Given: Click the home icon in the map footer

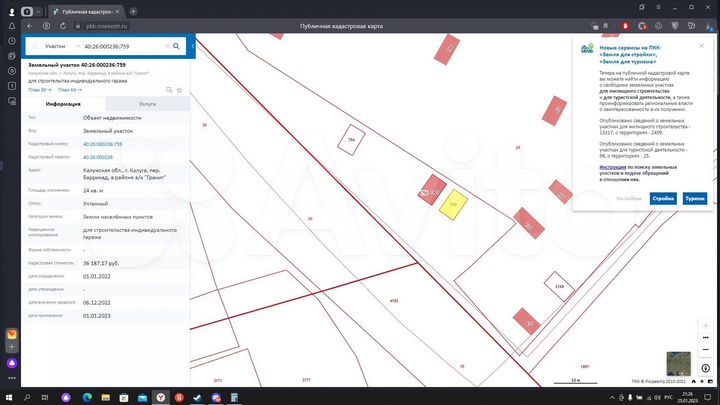Looking at the screenshot, I should 694,382.
